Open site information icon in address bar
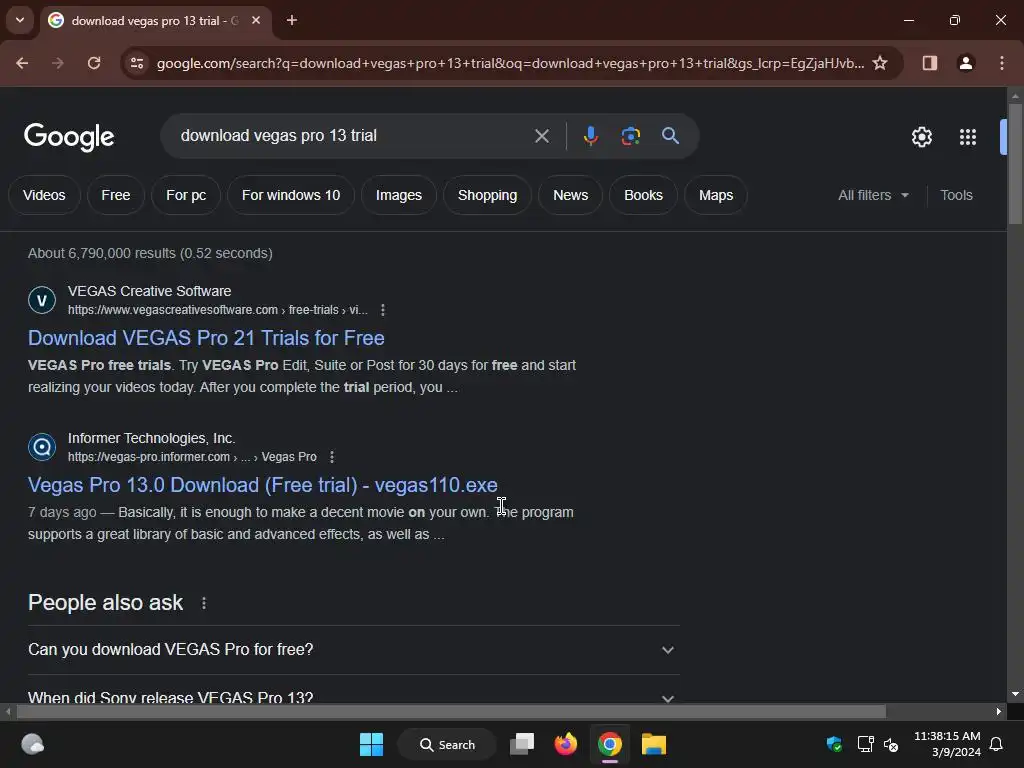 pyautogui.click(x=137, y=63)
